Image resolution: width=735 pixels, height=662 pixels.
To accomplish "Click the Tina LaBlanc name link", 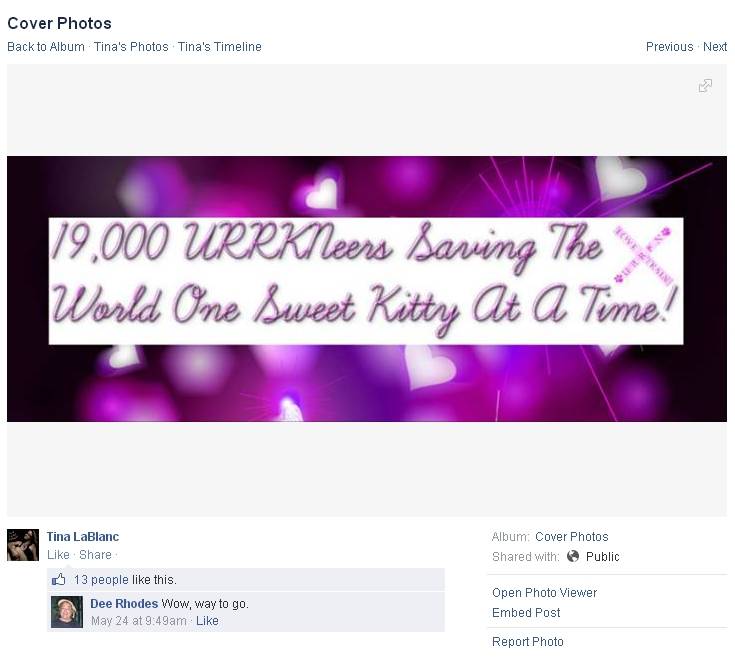I will pyautogui.click(x=83, y=537).
